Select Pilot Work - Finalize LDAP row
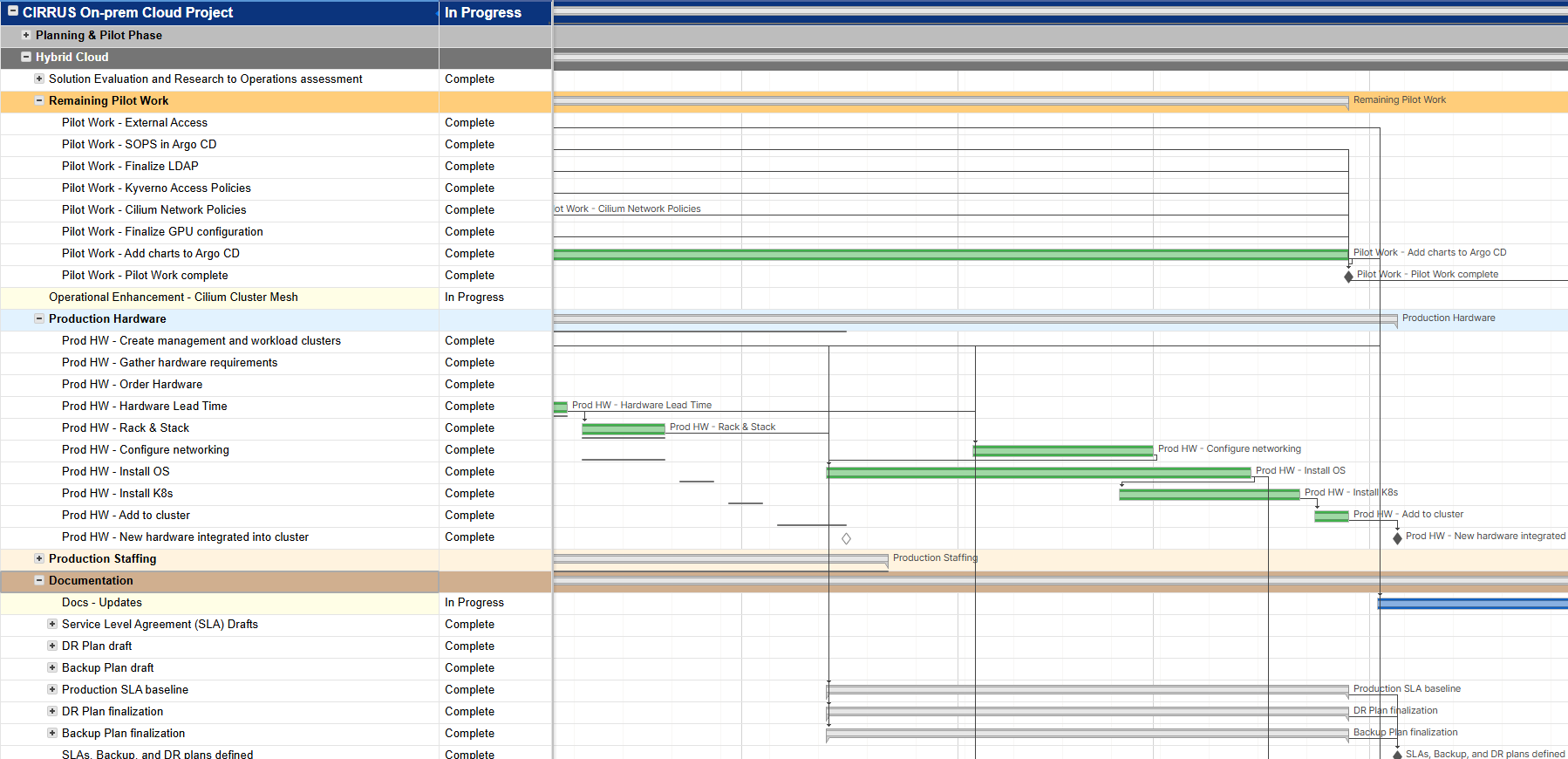Viewport: 1568px width, 759px height. click(x=130, y=167)
